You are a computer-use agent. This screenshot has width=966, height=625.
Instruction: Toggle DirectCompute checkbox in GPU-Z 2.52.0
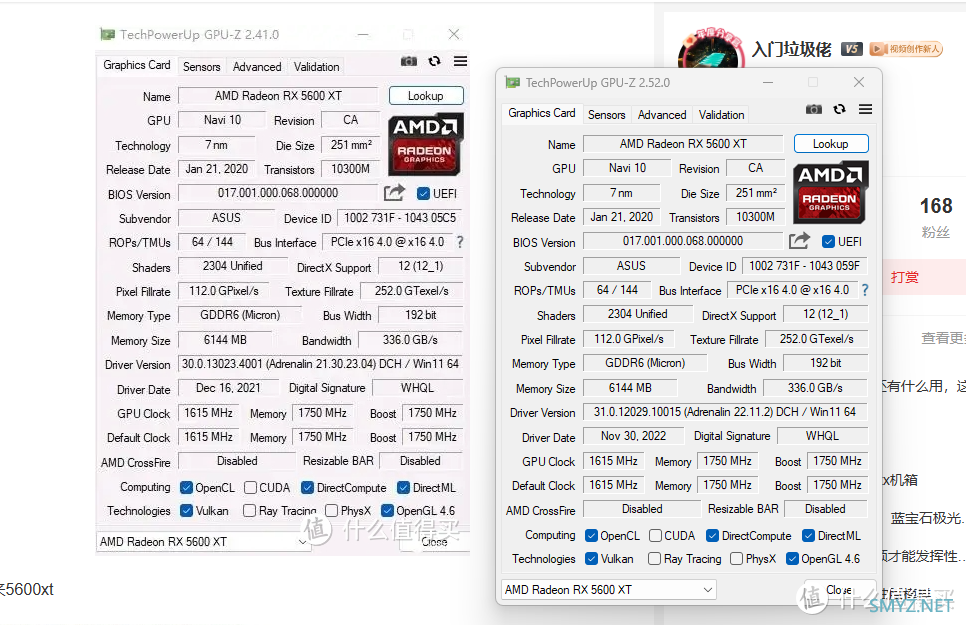[x=713, y=536]
